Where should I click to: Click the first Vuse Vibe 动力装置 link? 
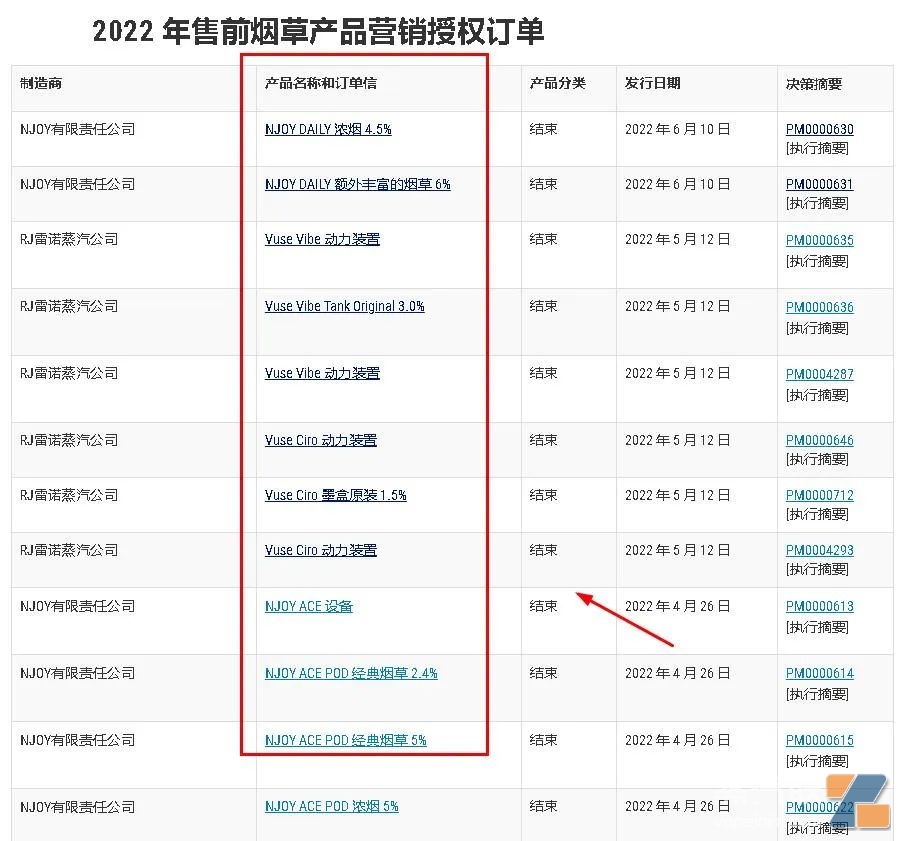point(320,239)
